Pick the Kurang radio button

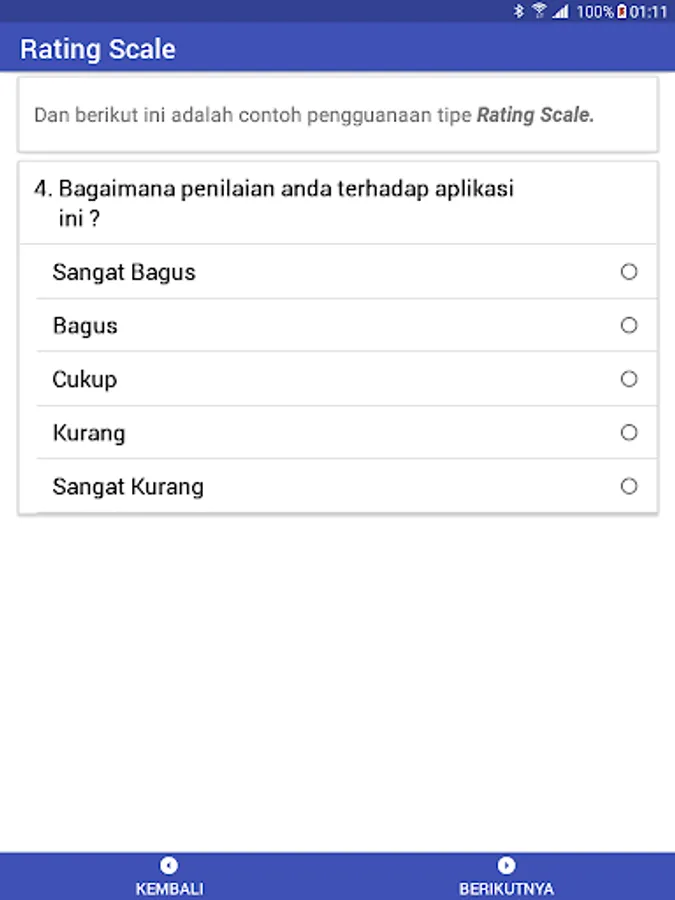(629, 433)
